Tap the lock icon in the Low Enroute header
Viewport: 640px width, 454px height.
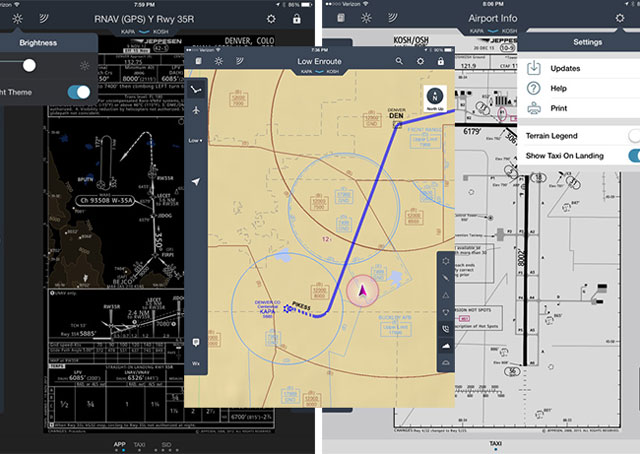pos(440,61)
